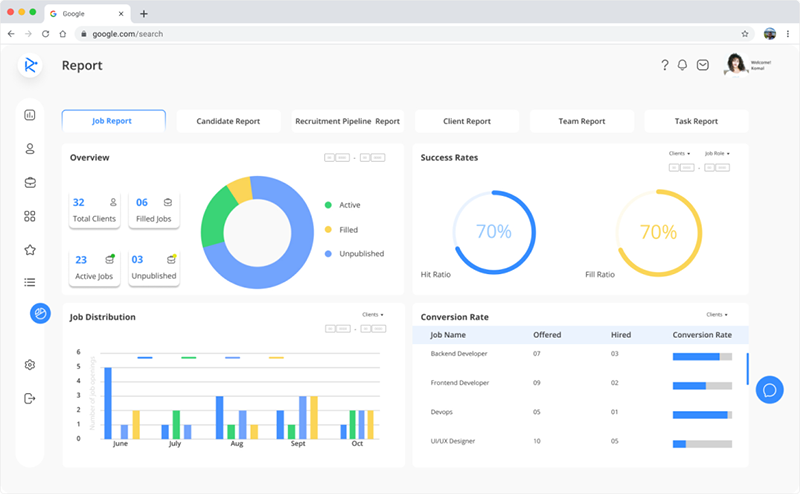Bookmark the page with the star icon
800x494 pixels.
click(745, 34)
